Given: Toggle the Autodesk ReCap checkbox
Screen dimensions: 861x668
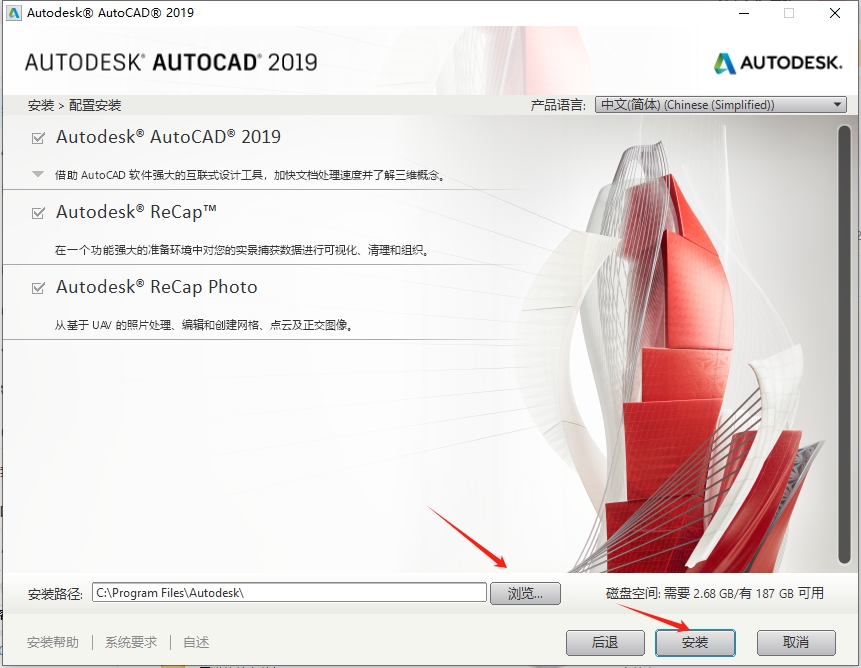Looking at the screenshot, I should (36, 212).
